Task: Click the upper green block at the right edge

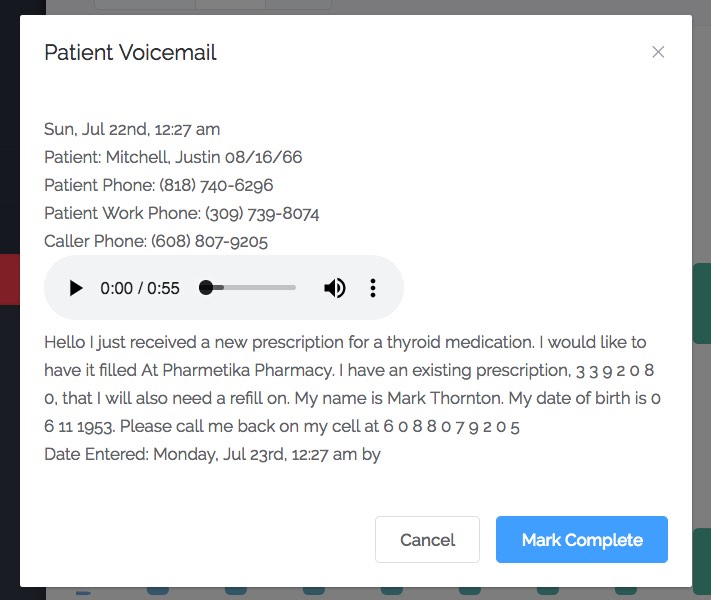Action: click(702, 303)
